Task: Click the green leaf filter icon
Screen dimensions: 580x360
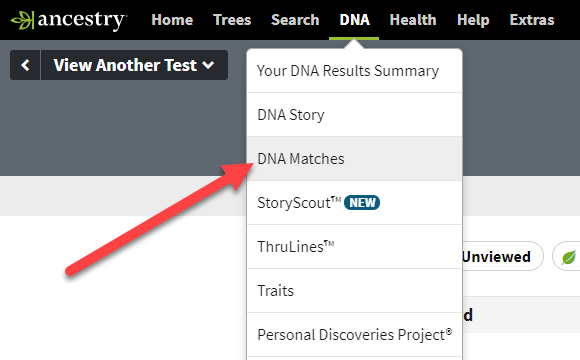Action: point(568,256)
